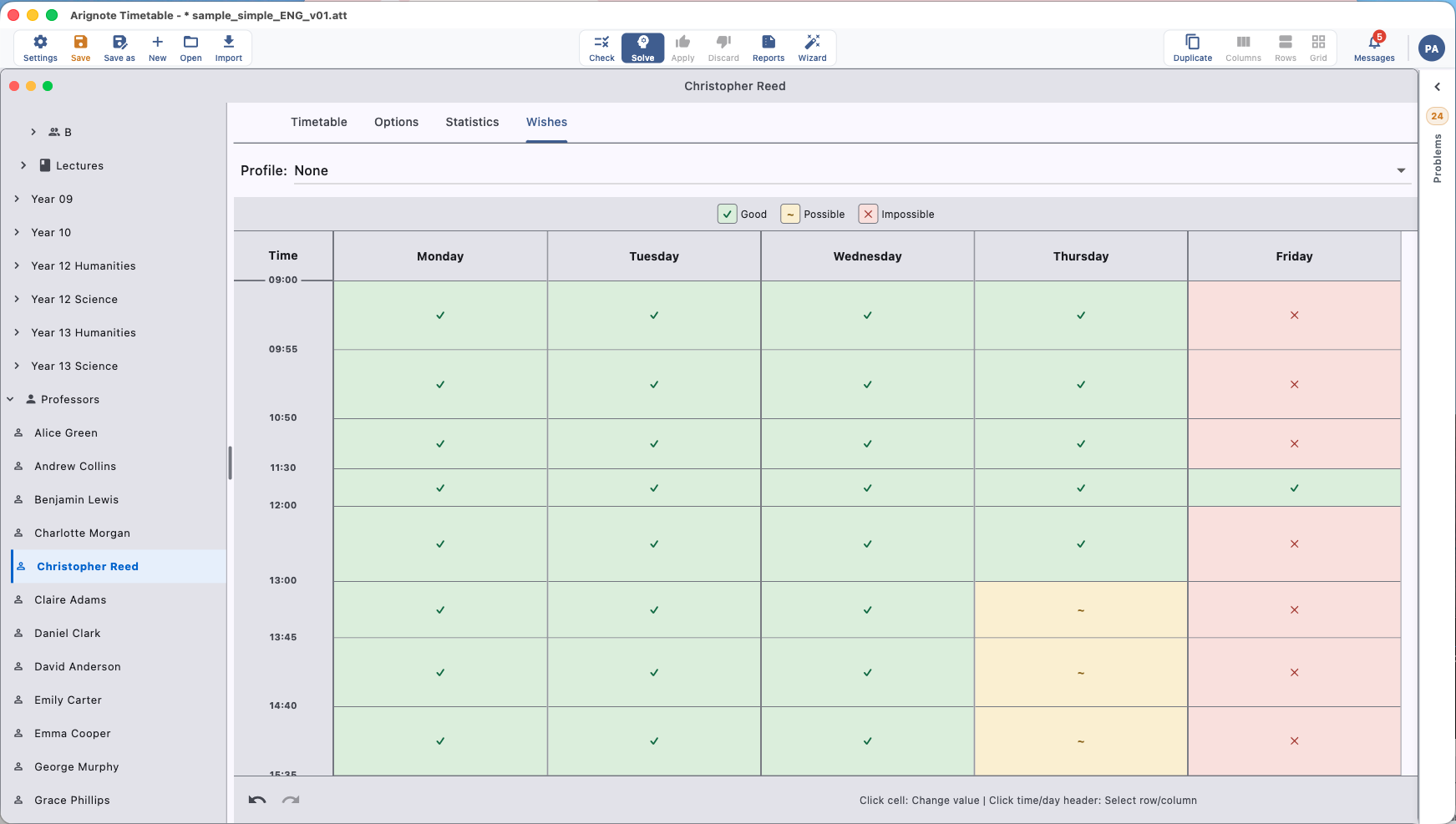Run the Check tool
Screen dimensions: 1456x824
pos(601,48)
